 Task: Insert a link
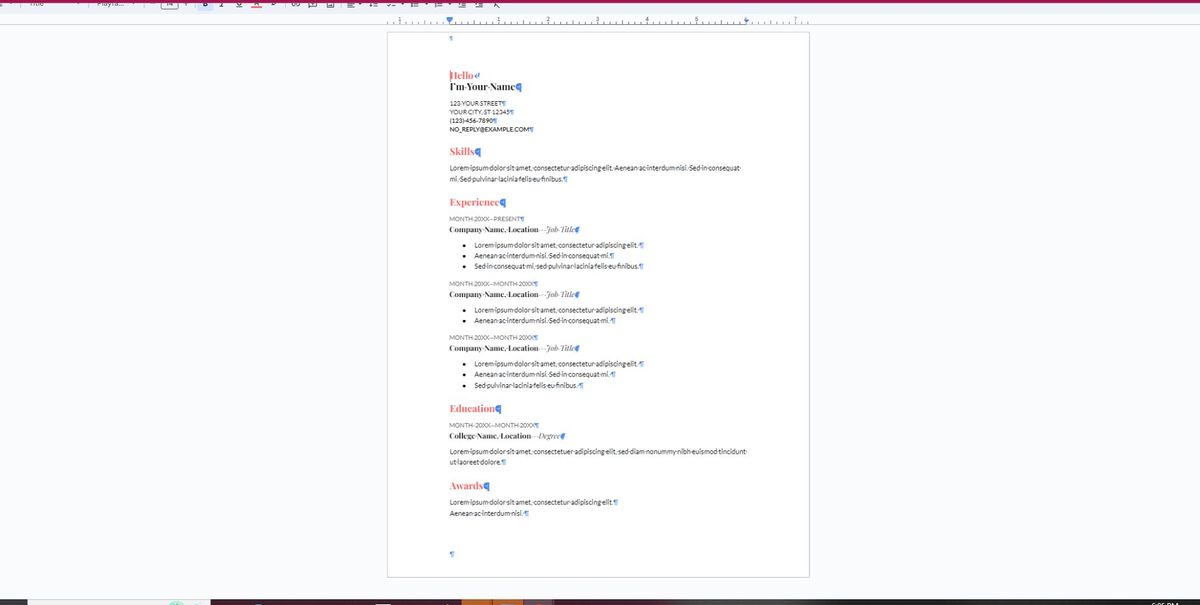click(294, 4)
